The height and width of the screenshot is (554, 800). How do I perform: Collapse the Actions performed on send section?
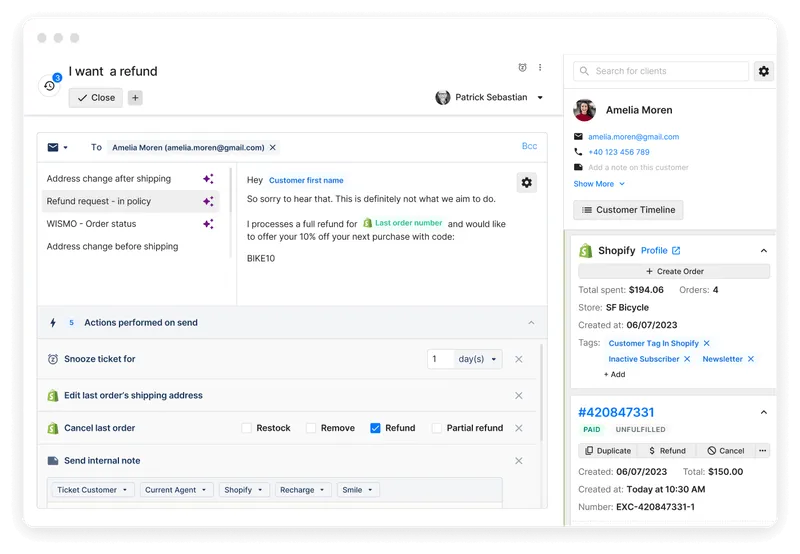[531, 323]
